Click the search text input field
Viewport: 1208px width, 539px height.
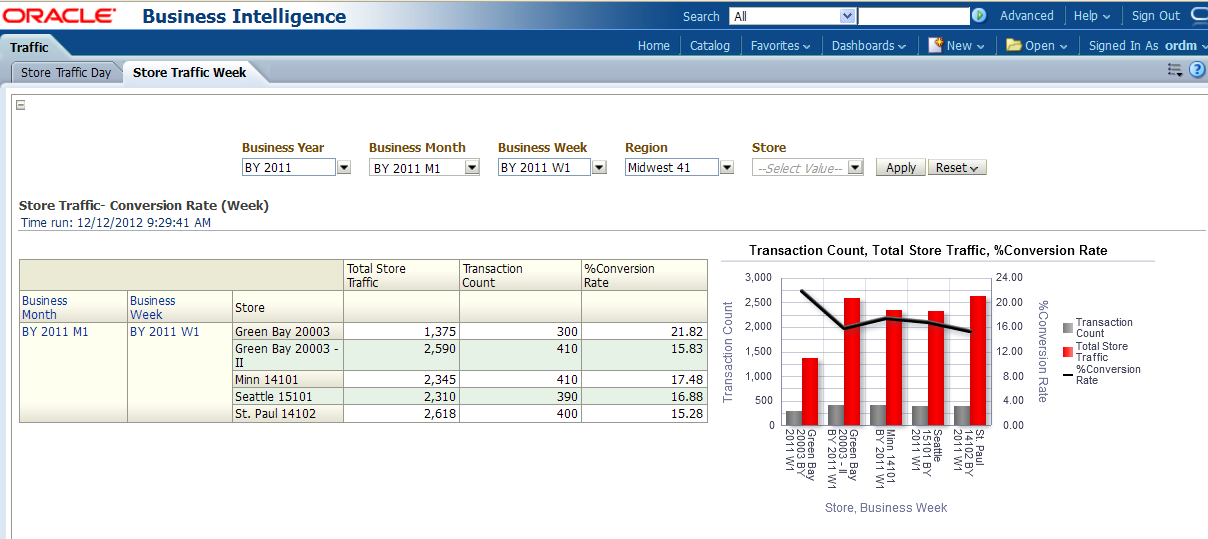[913, 16]
